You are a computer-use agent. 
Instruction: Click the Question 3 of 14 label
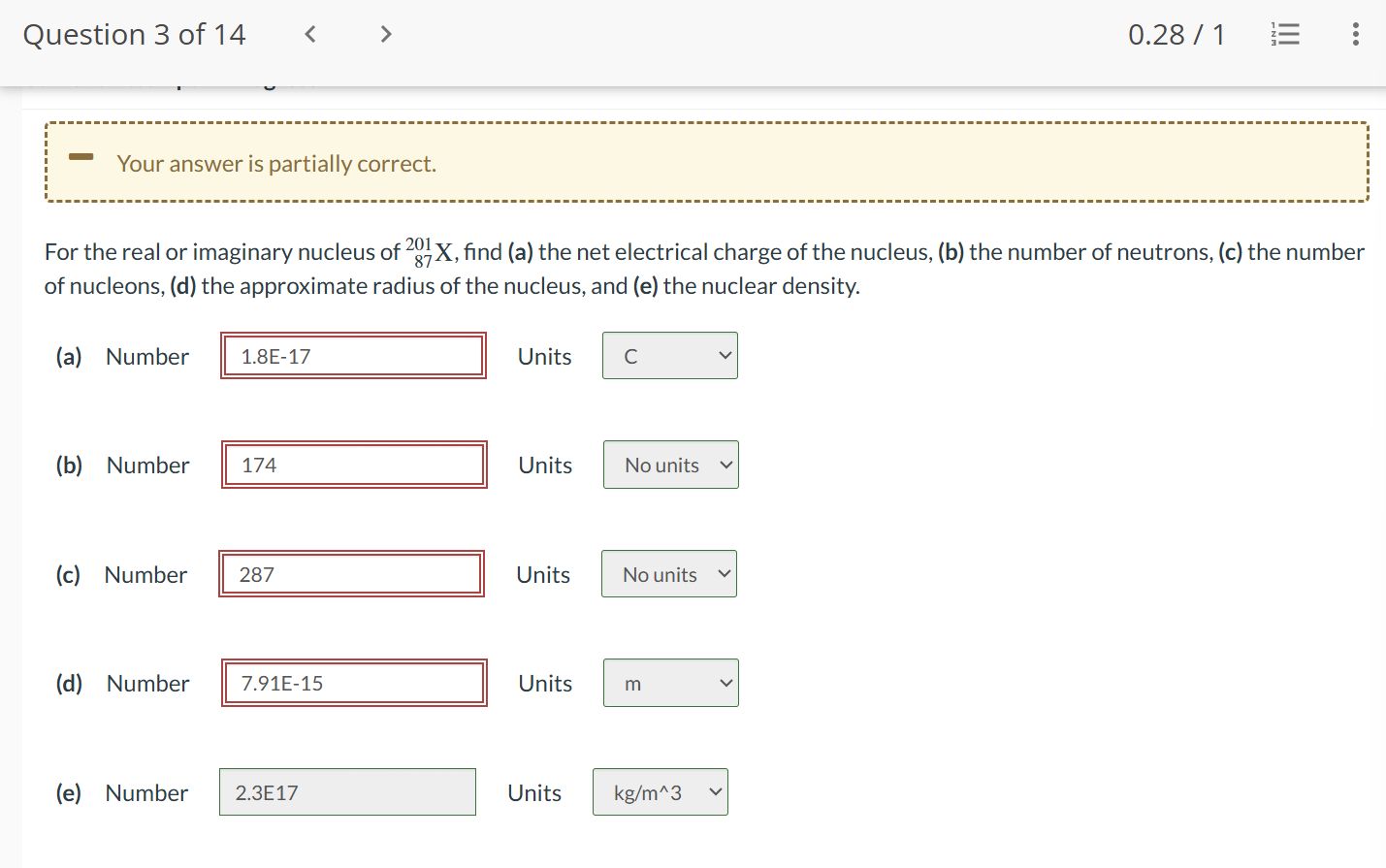(x=135, y=34)
